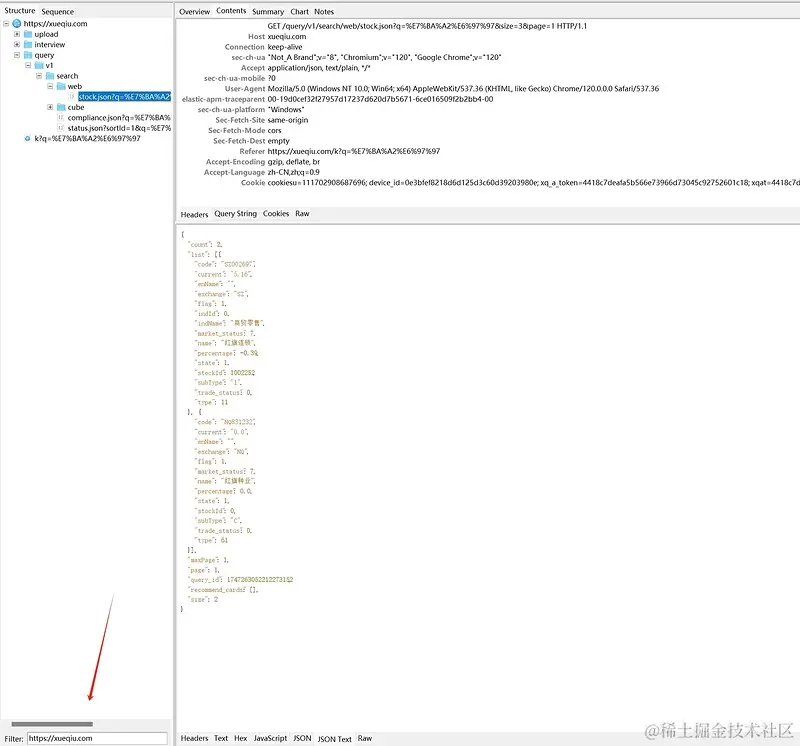
Task: Click the elastic-apm-traceparent header row
Action: pos(338,100)
